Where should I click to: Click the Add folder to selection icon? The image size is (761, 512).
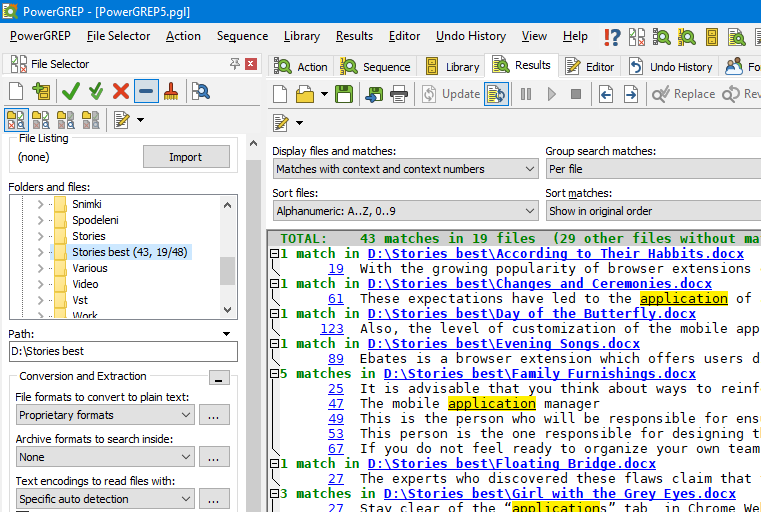point(42,91)
